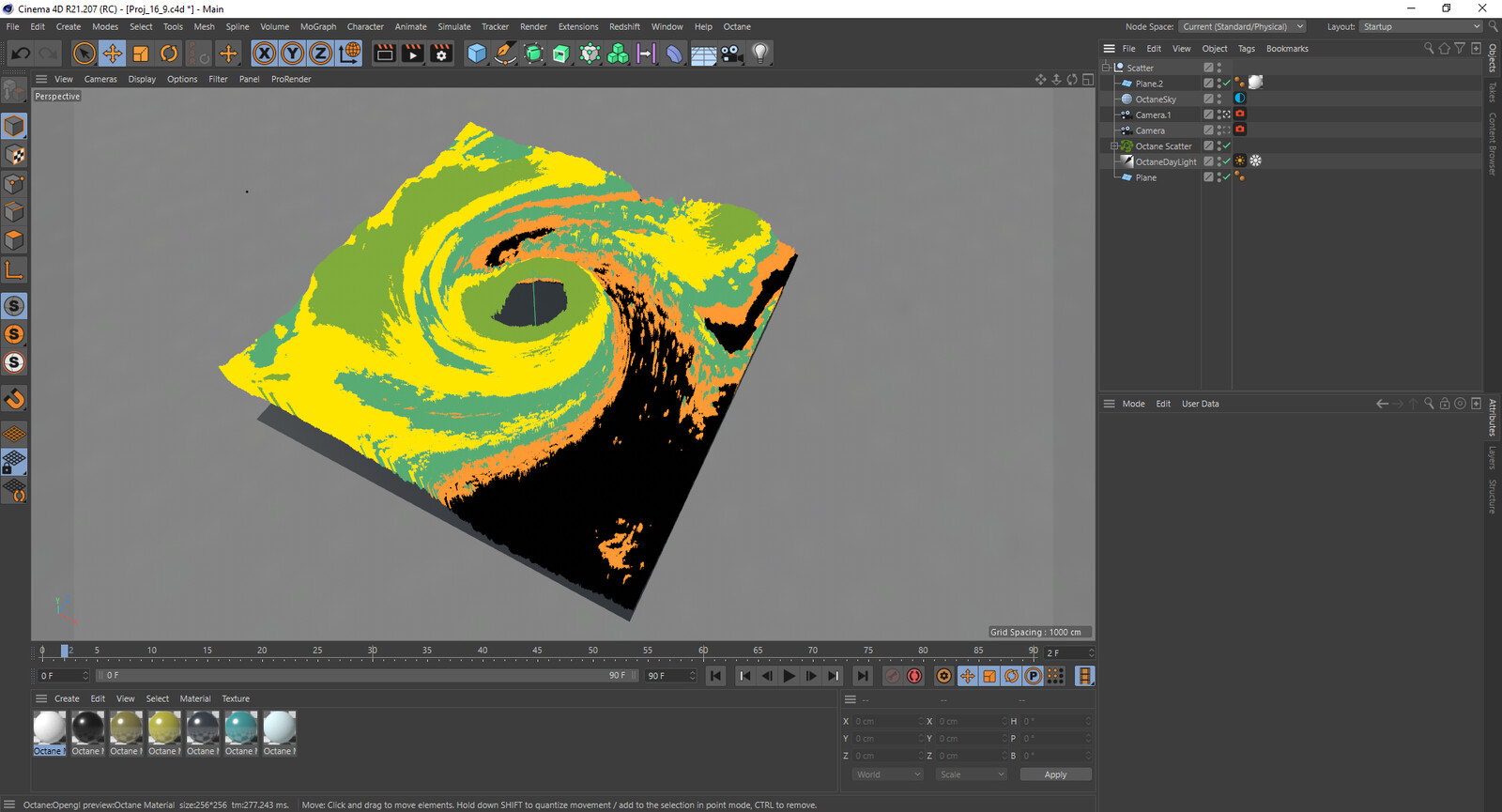Add a Floor grid object
This screenshot has height=812, width=1502.
click(x=704, y=54)
